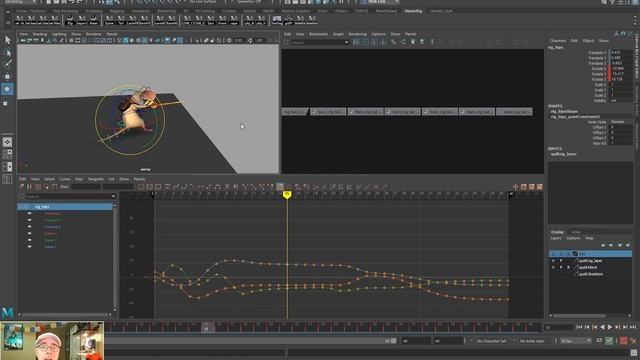Choose the Lasso select tool
The width and height of the screenshot is (640, 360).
pyautogui.click(x=7, y=52)
